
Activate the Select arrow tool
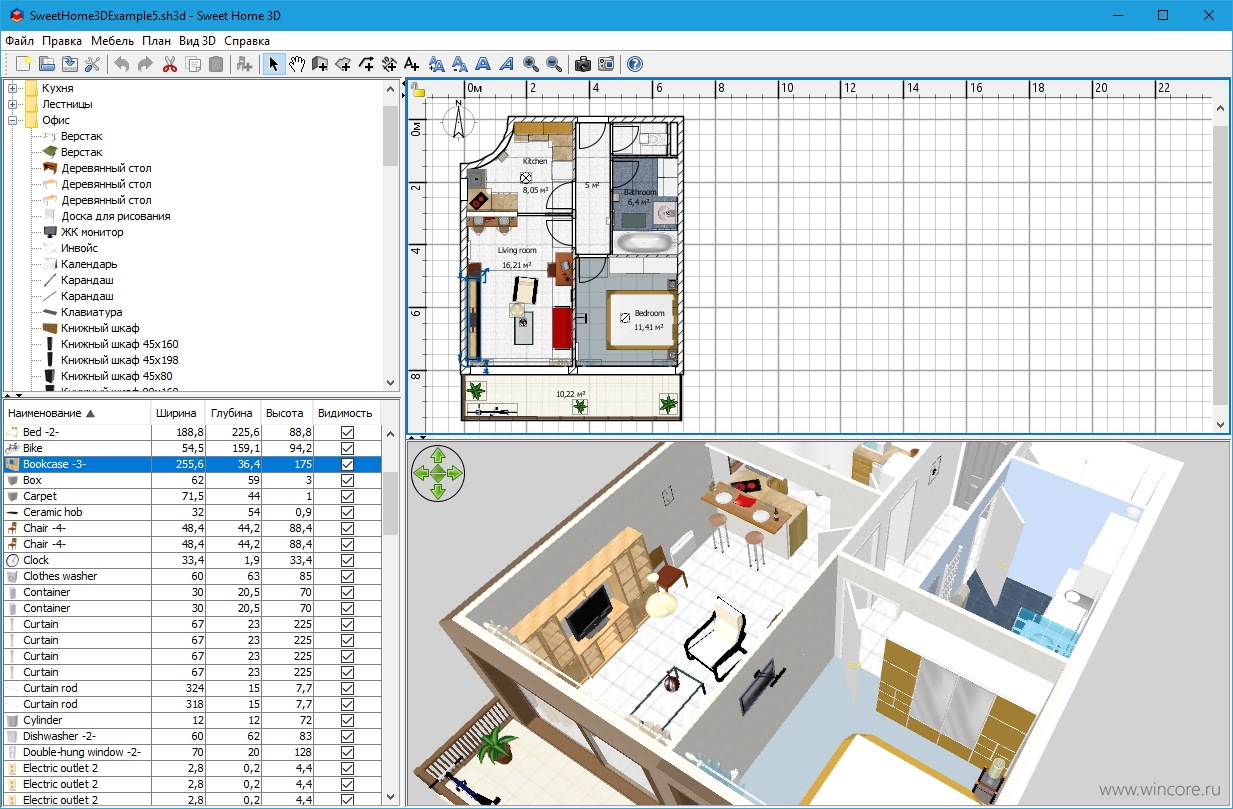click(274, 64)
